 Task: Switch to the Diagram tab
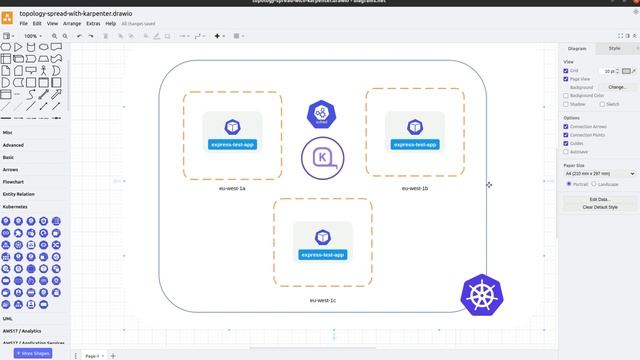pos(577,49)
